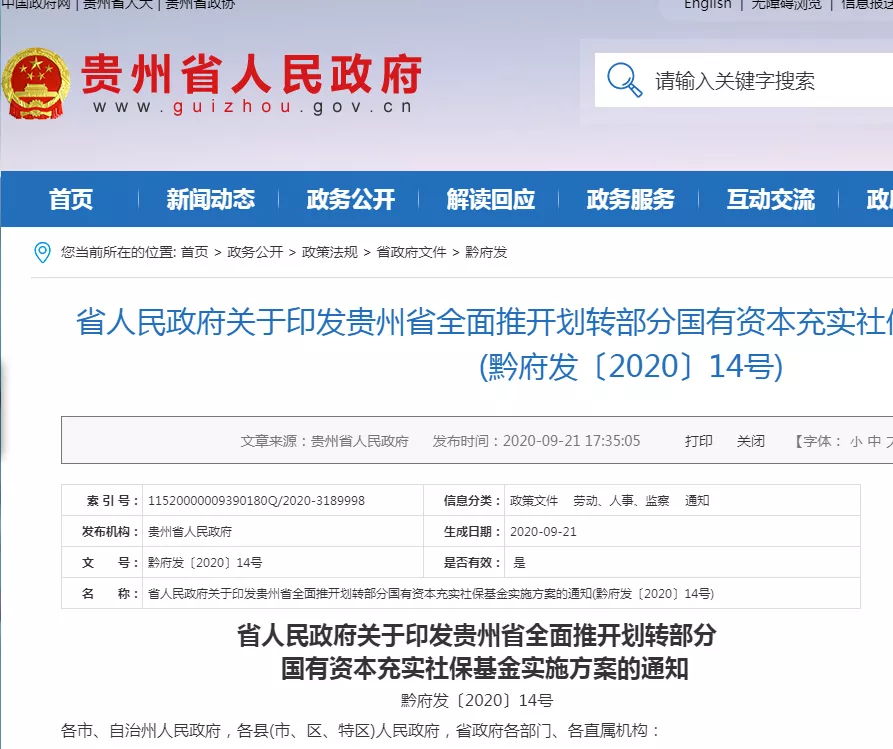Image resolution: width=893 pixels, height=749 pixels.
Task: Set font size to small (小)
Action: pos(856,441)
